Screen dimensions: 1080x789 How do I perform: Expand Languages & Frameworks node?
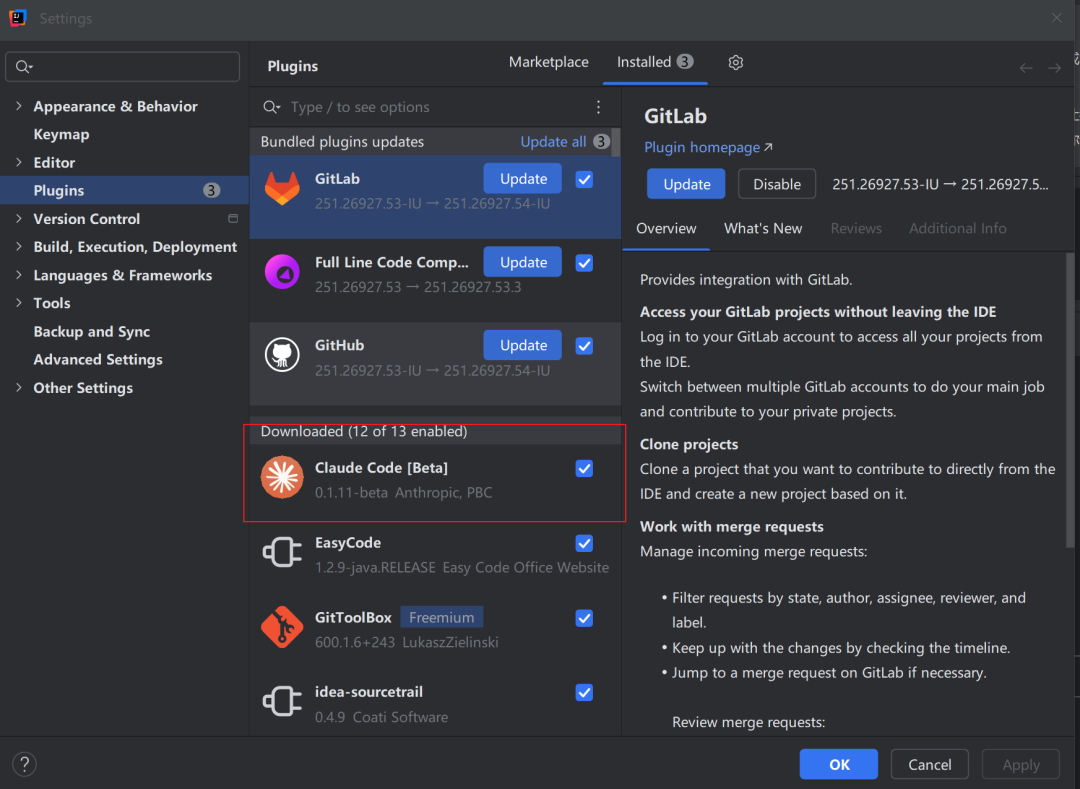point(19,275)
